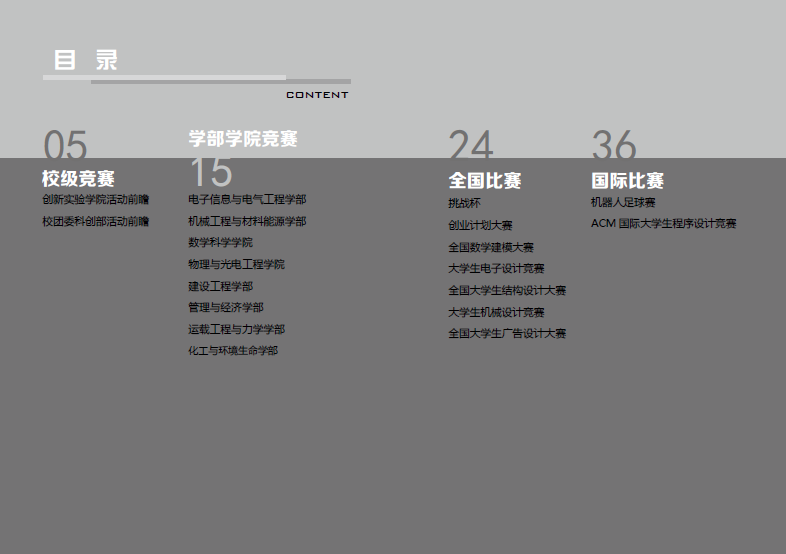The height and width of the screenshot is (554, 786).
Task: Click the 建设工程学部 entry
Action: tap(221, 286)
